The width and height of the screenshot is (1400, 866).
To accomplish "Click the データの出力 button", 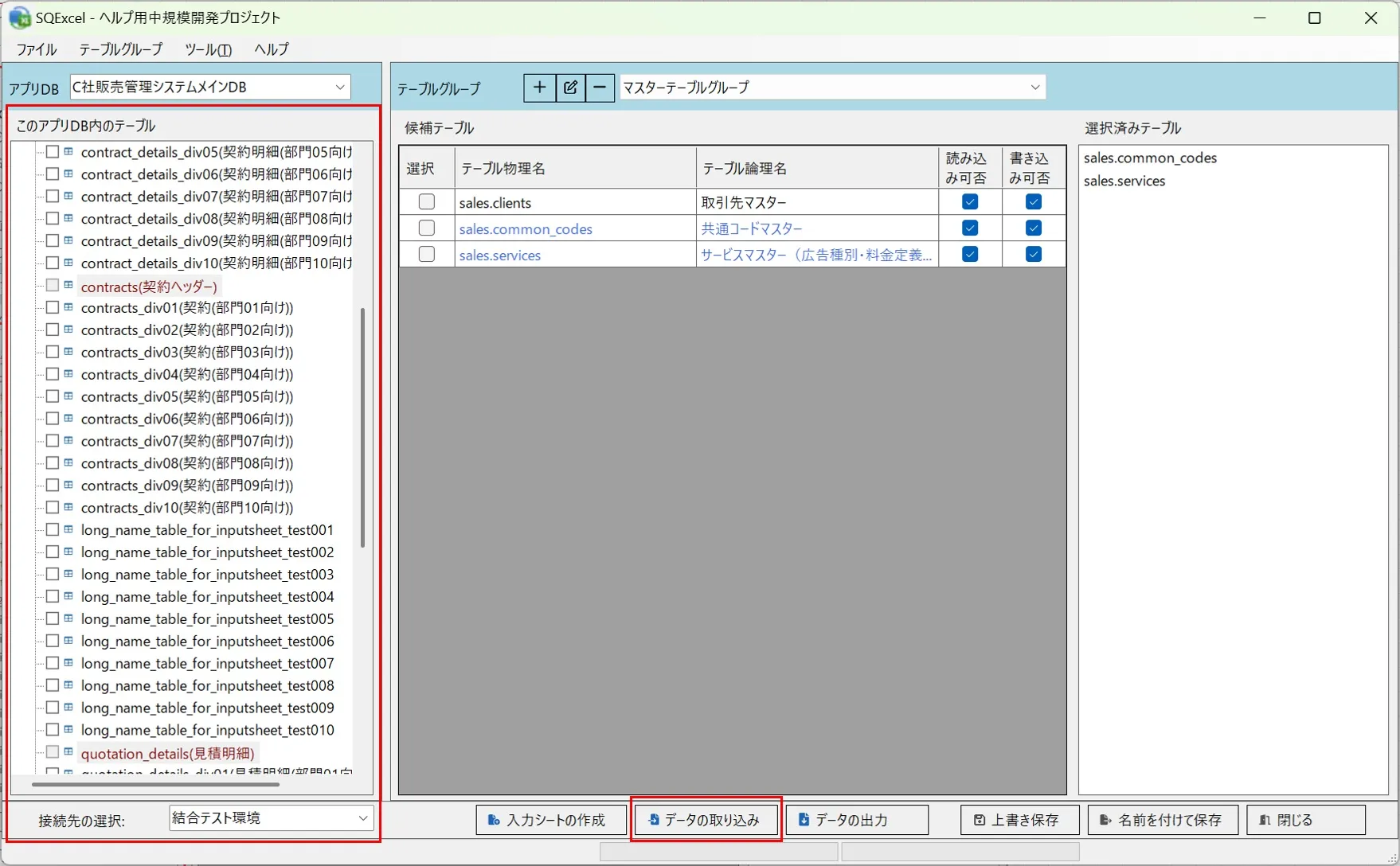I will tap(857, 820).
